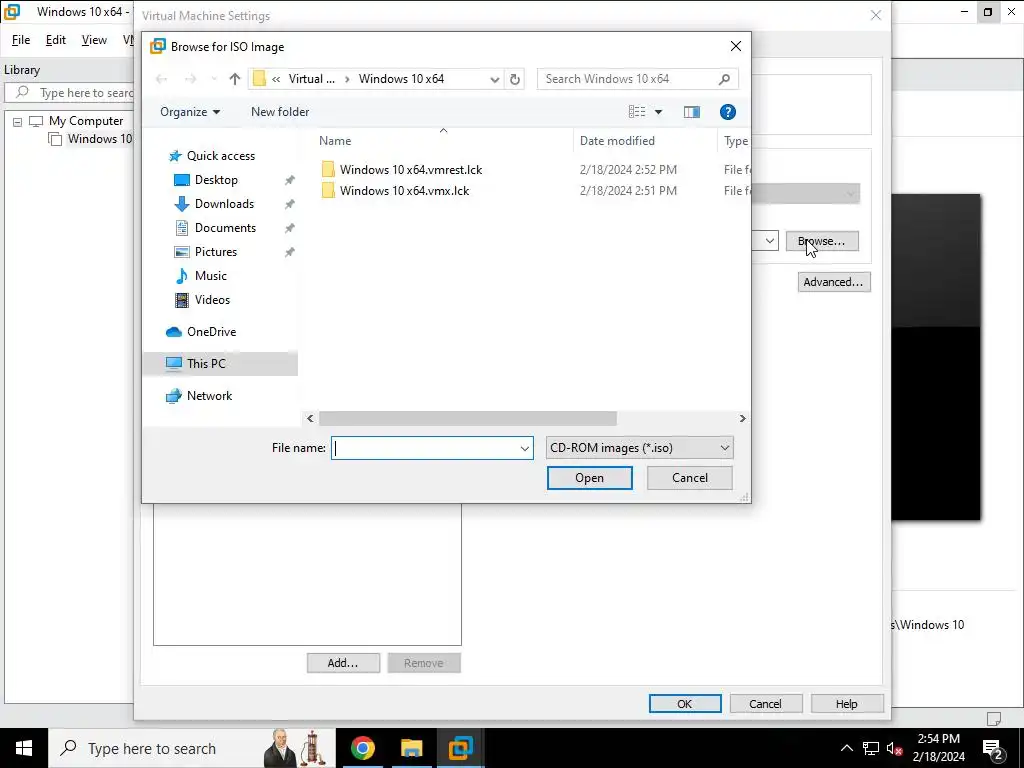
Task: Cancel the Browse for ISO dialog
Action: [x=690, y=478]
